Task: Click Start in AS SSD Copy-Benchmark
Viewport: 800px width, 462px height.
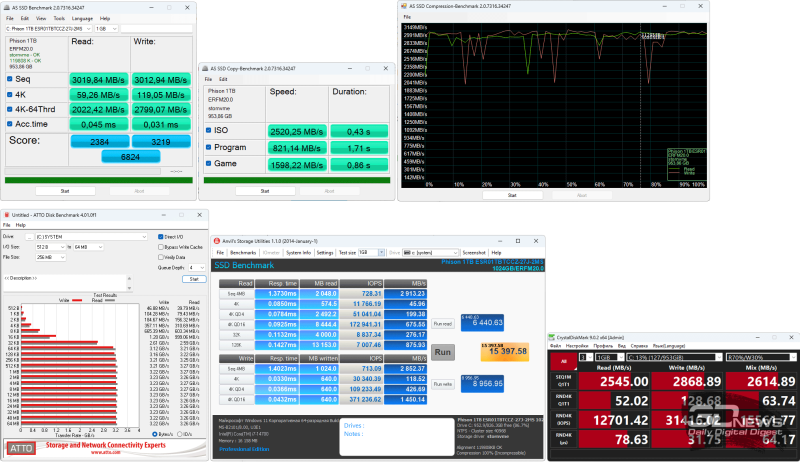Action: coord(265,191)
